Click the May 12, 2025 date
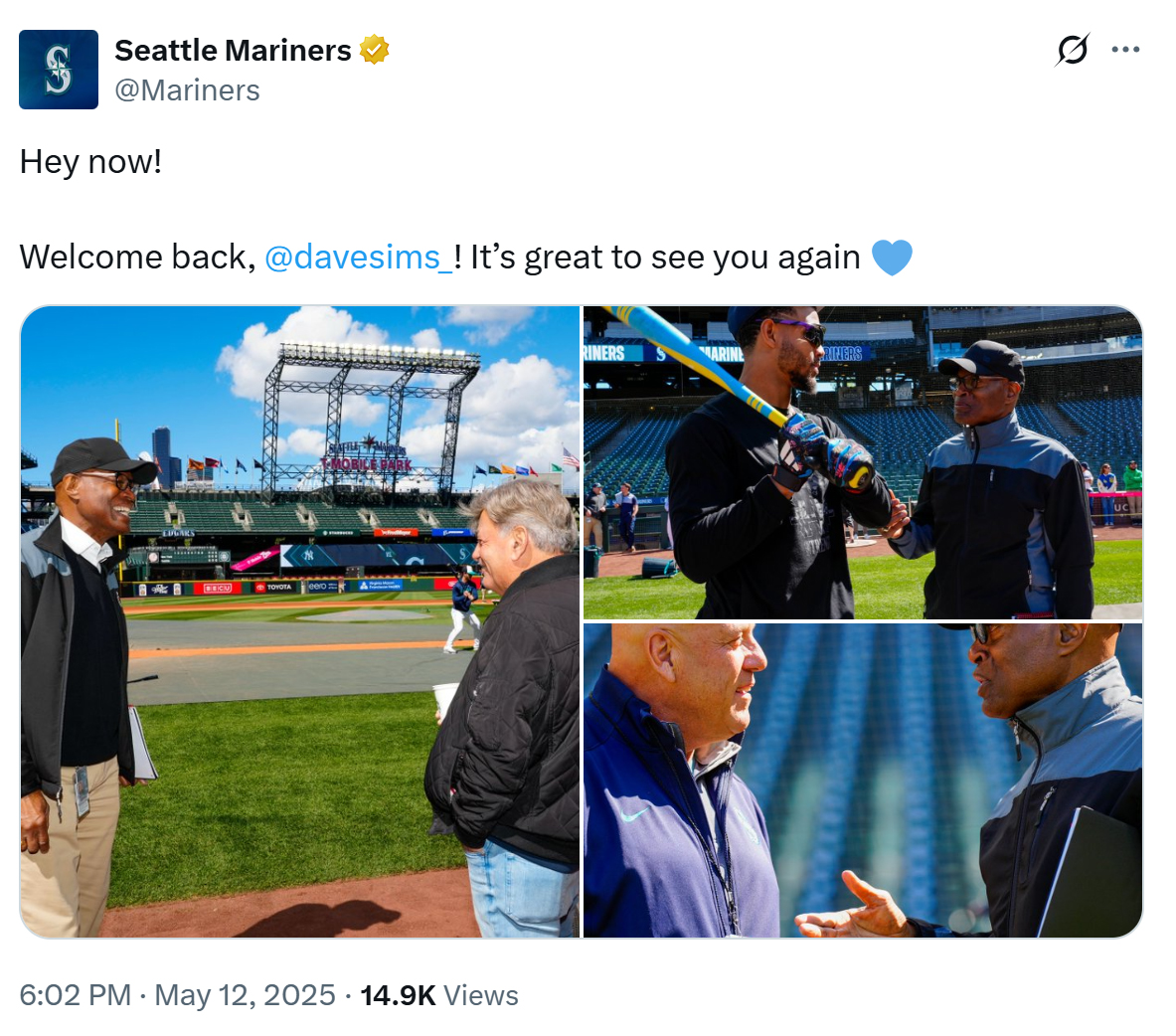 point(245,995)
